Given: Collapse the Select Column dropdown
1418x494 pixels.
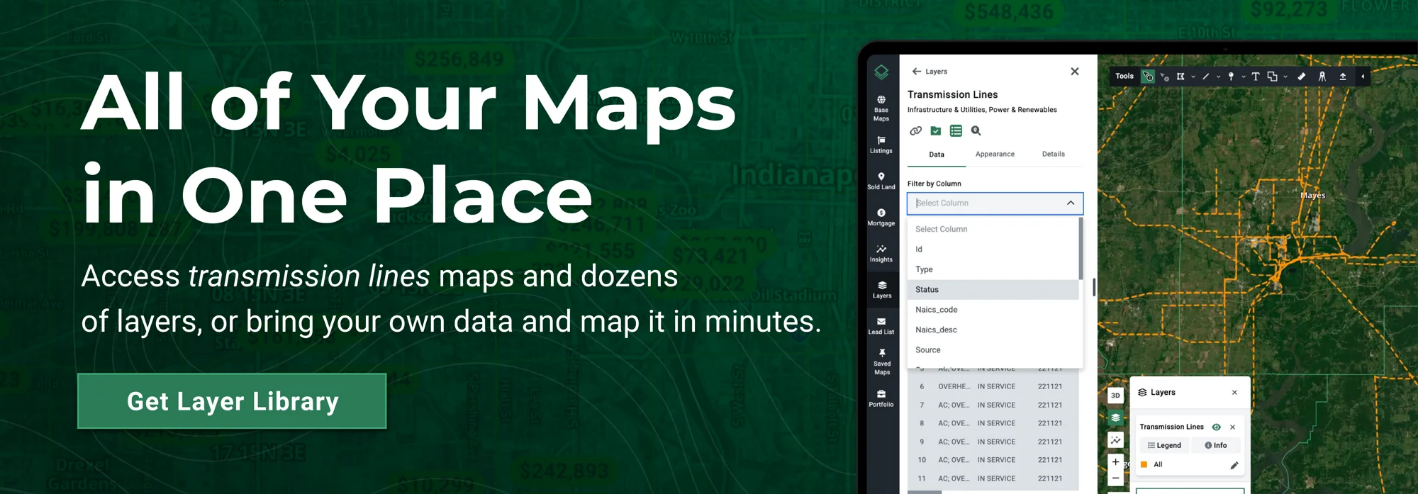Looking at the screenshot, I should click(x=1070, y=203).
